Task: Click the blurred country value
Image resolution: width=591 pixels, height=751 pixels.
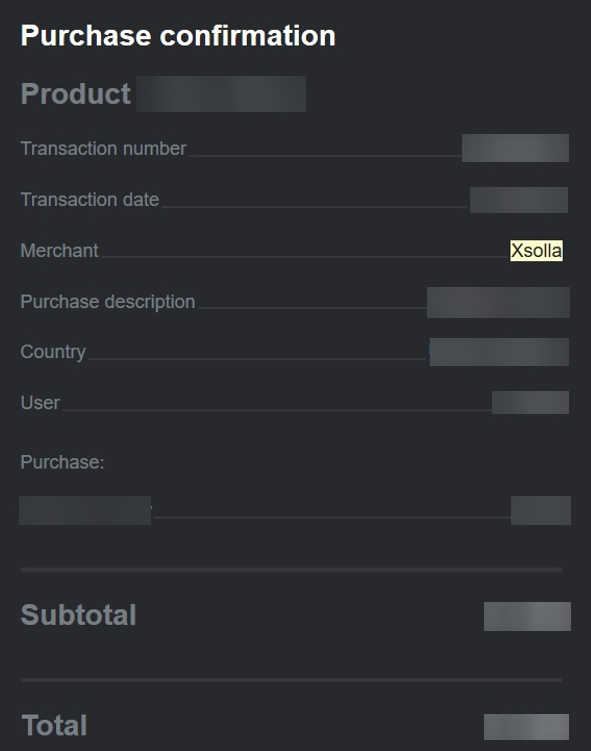Action: click(499, 352)
